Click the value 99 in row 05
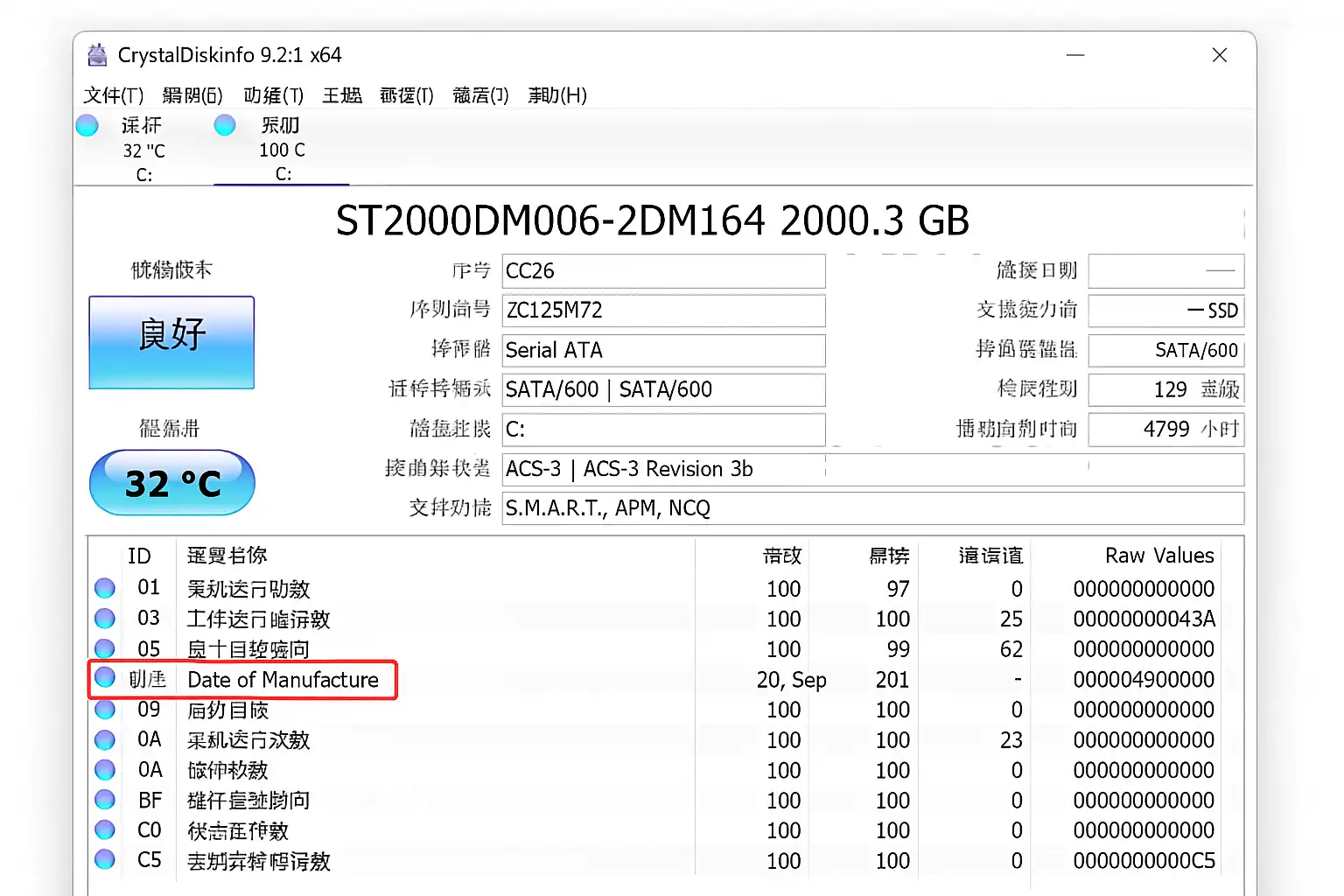 tap(899, 649)
